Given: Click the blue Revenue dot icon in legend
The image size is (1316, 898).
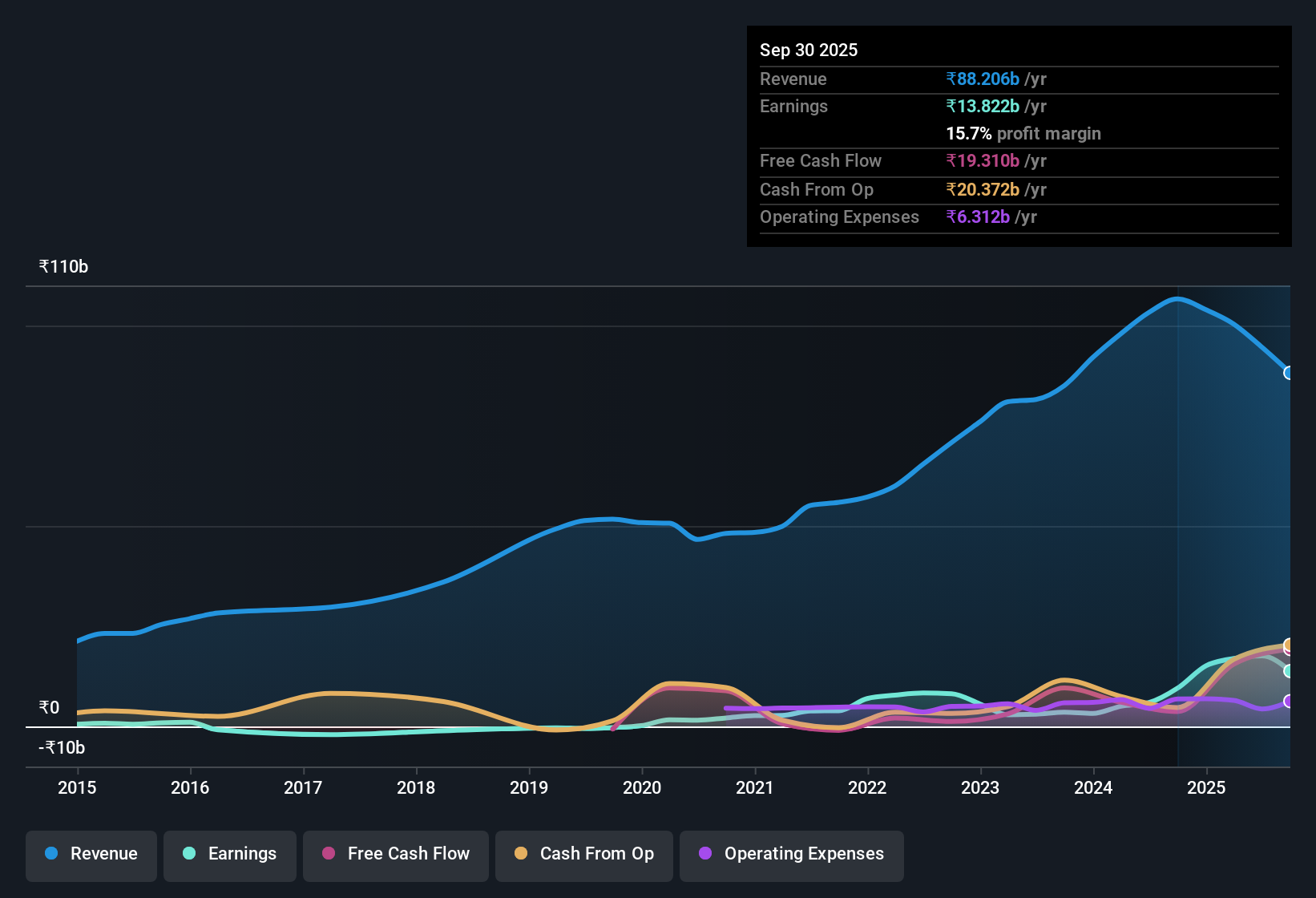Looking at the screenshot, I should [51, 854].
